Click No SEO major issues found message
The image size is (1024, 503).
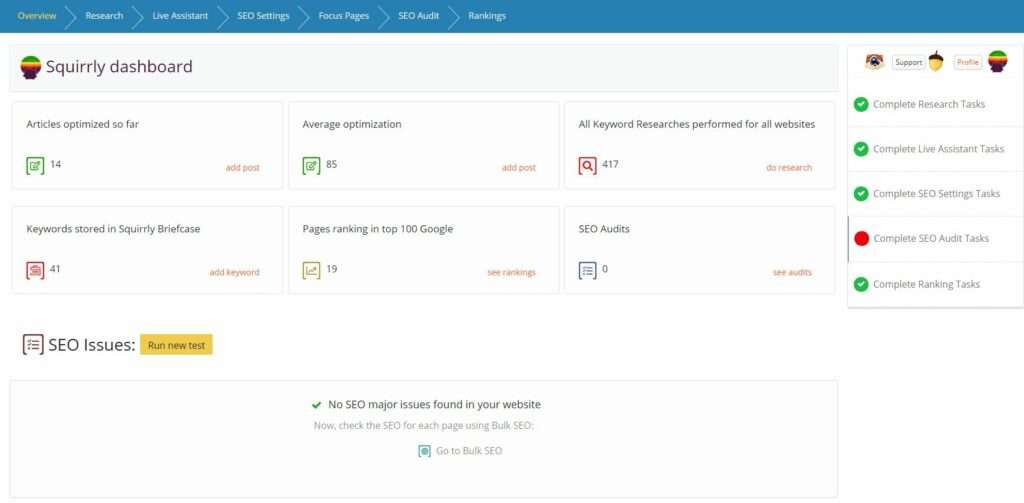pos(434,404)
